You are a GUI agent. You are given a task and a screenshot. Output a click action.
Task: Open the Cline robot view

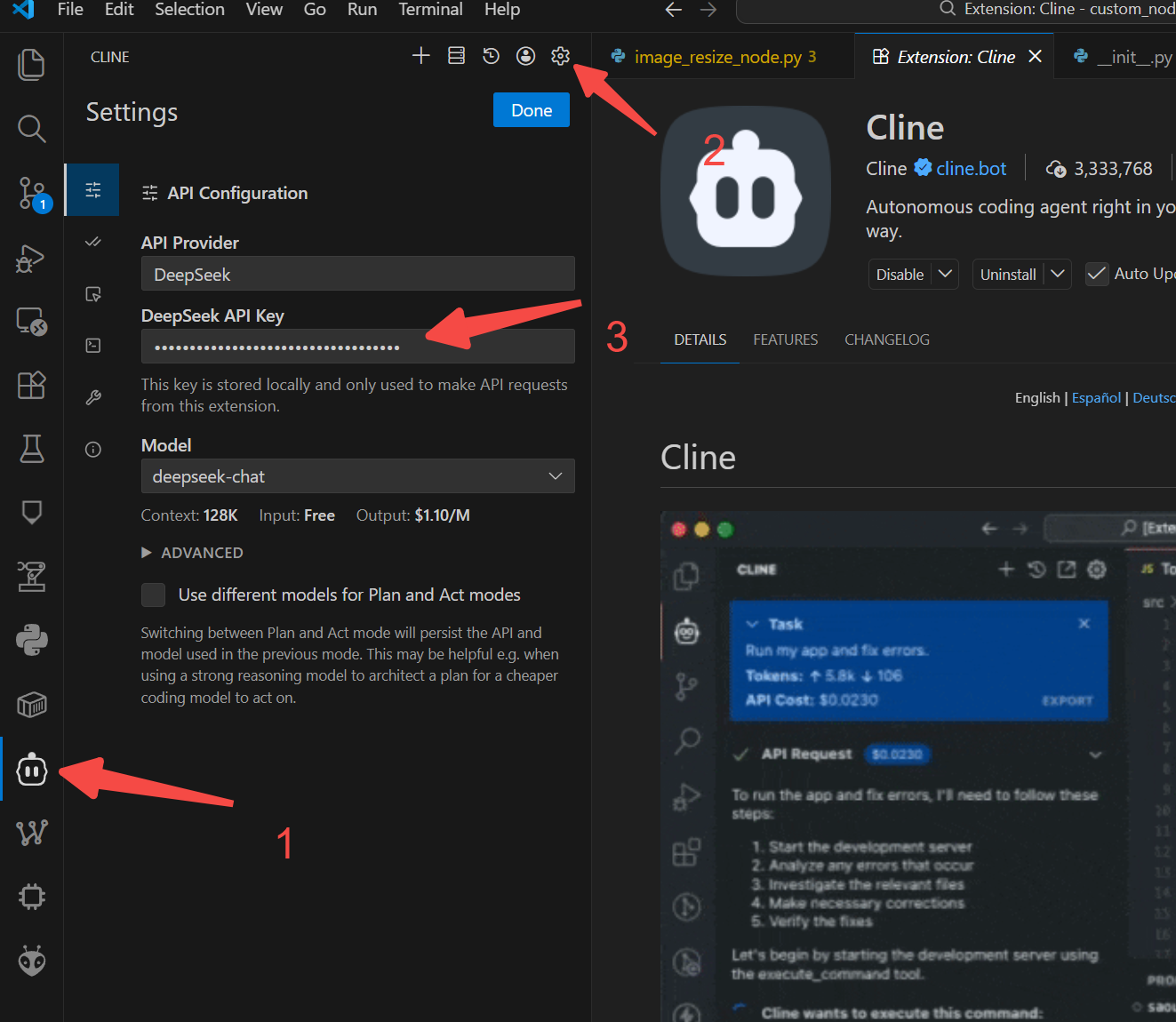pyautogui.click(x=31, y=770)
